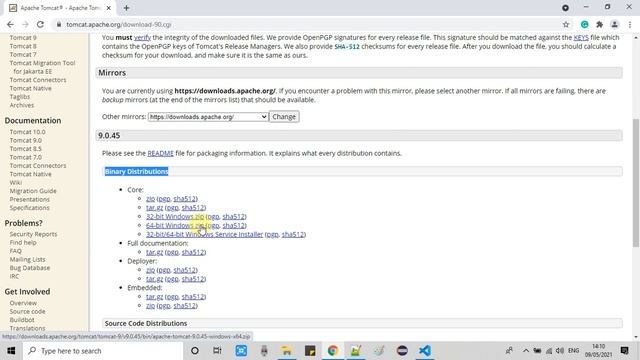The height and width of the screenshot is (360, 640).
Task: Open the KEYS file link
Action: tap(581, 38)
